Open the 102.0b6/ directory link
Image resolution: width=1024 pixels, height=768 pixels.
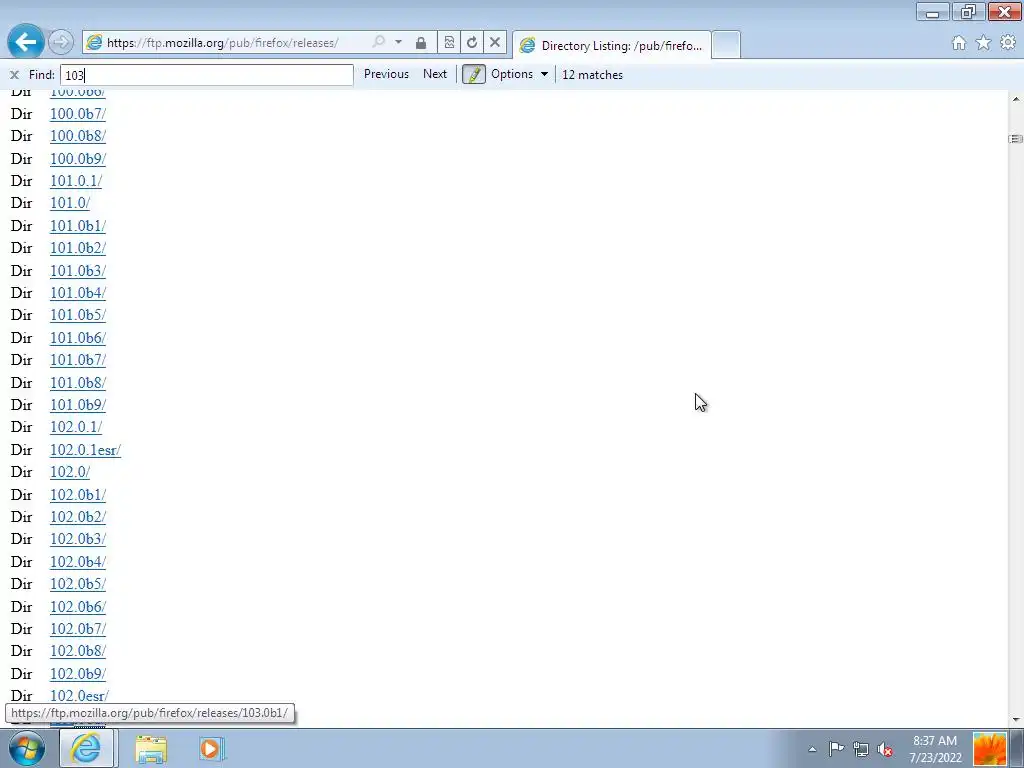coord(78,607)
